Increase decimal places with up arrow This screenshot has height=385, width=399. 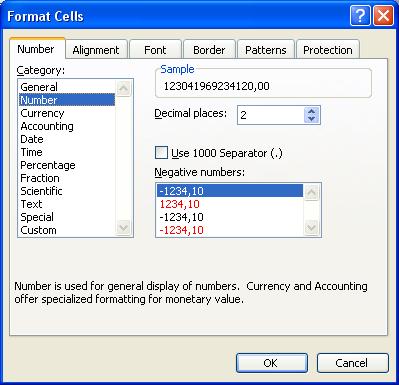click(311, 112)
